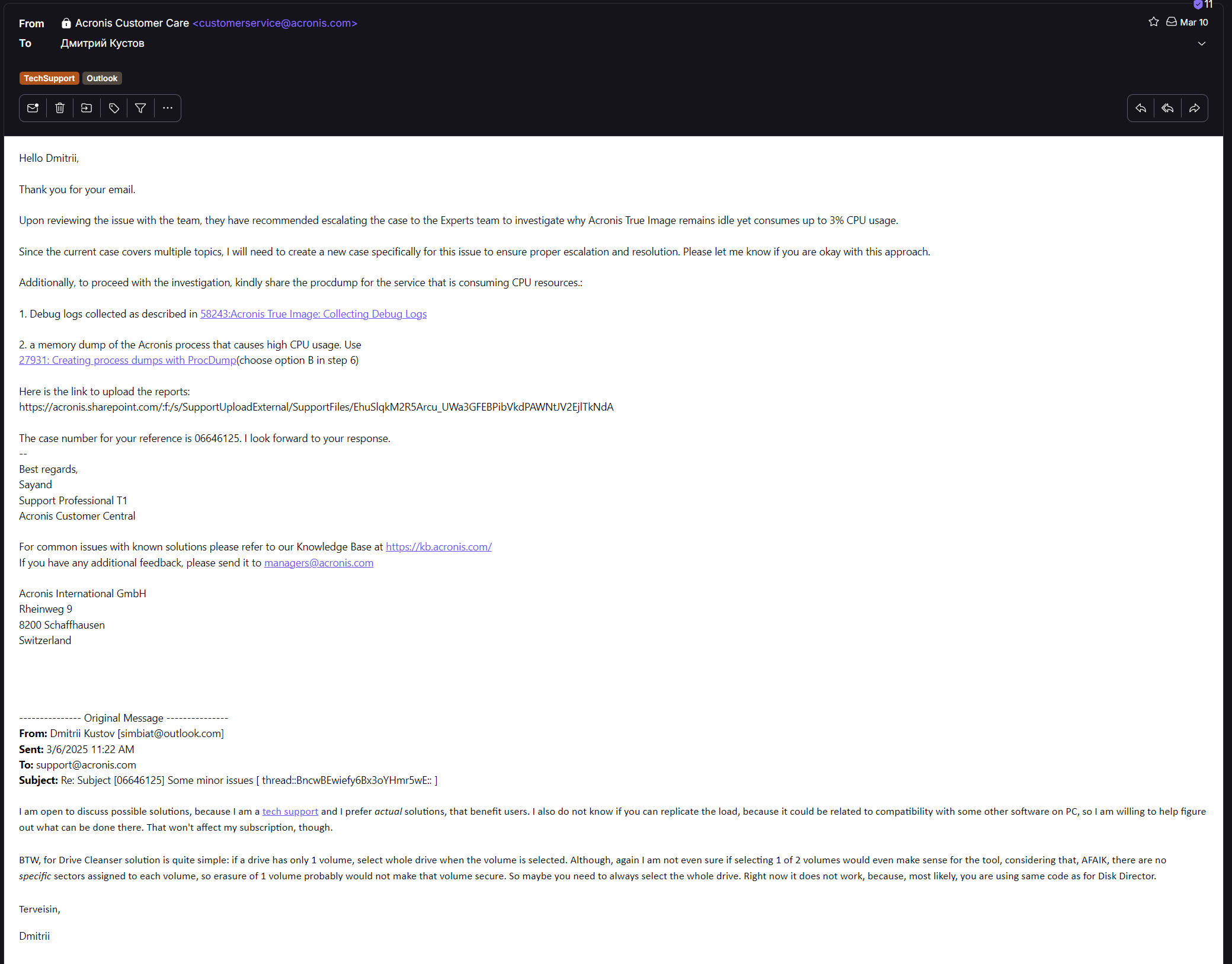Click Acronis Customer Care sender name
The width and height of the screenshot is (1232, 964).
pyautogui.click(x=132, y=23)
